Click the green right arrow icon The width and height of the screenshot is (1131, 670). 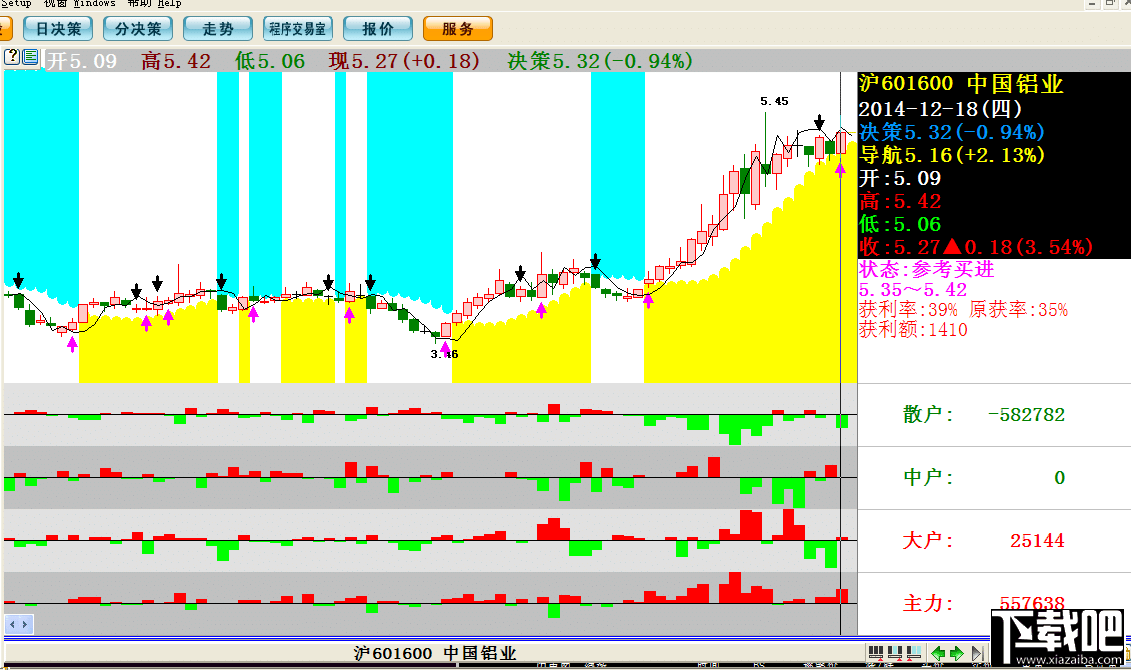tap(957, 653)
